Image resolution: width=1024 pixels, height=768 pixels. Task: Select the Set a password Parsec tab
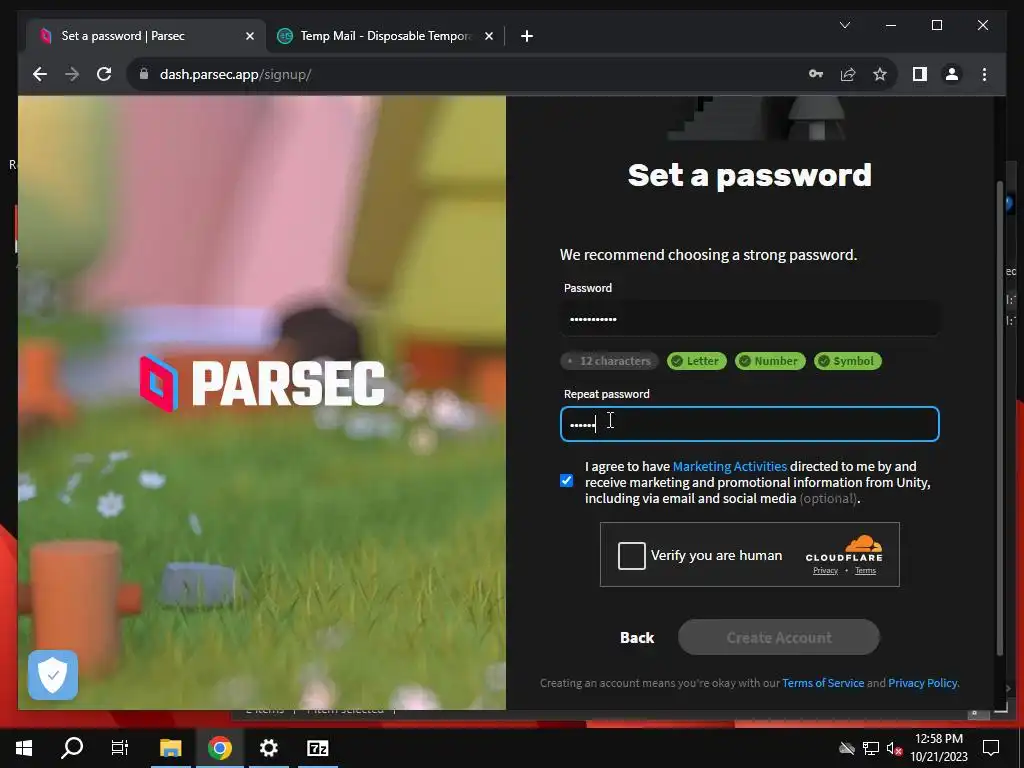tap(147, 36)
